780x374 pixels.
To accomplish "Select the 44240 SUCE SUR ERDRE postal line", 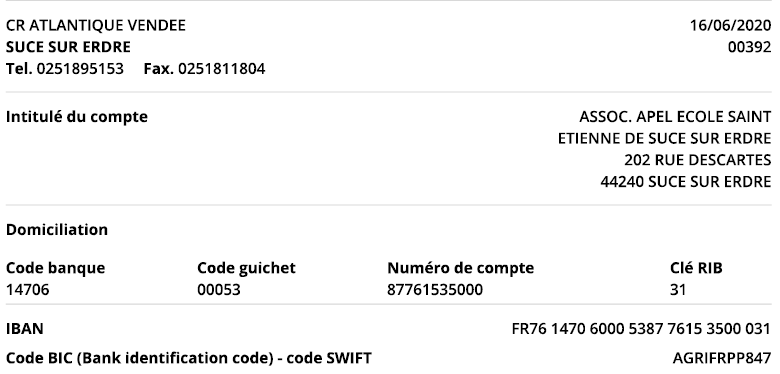I will coord(686,182).
